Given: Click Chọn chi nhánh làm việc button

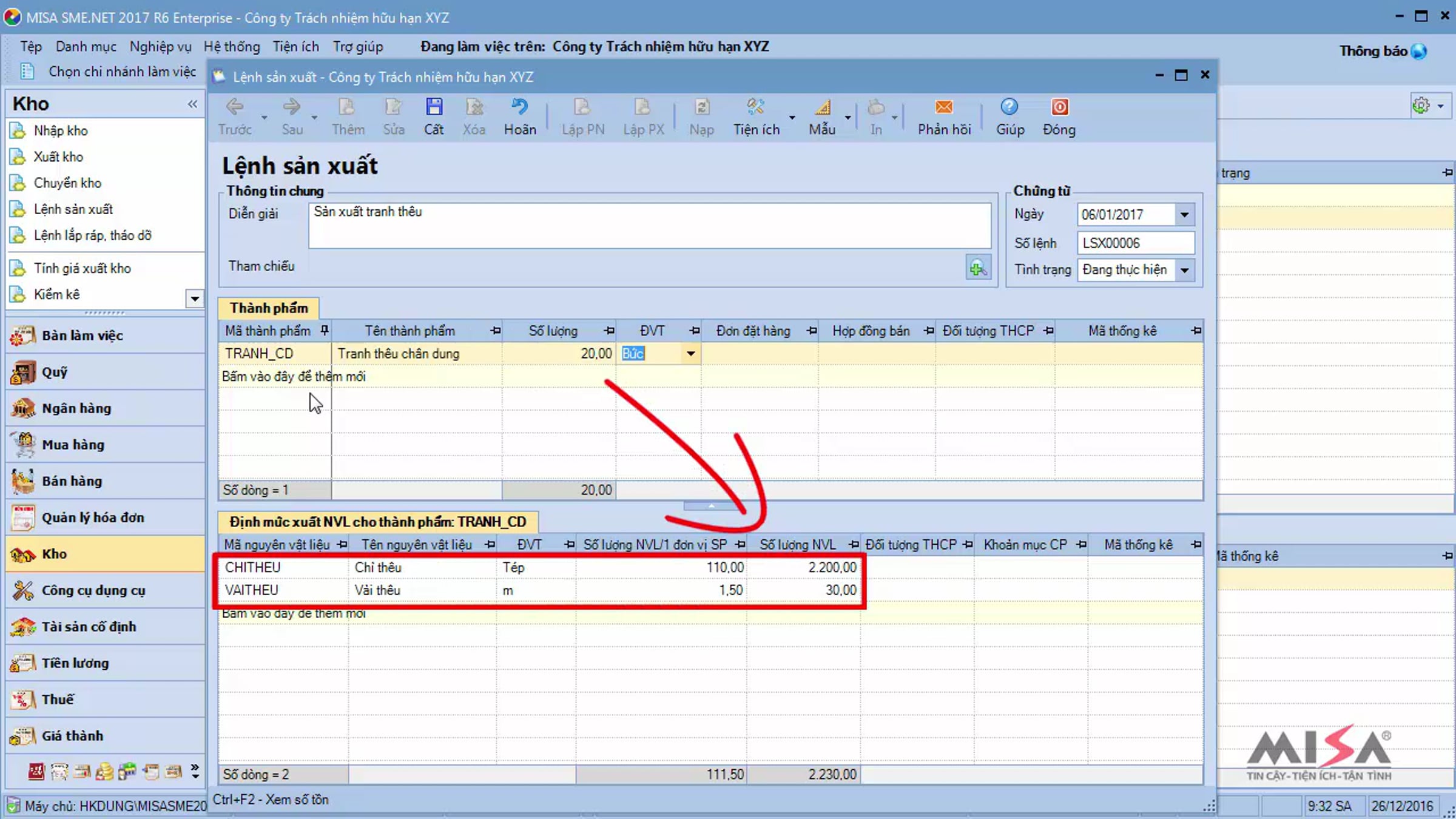Looking at the screenshot, I should pos(109,72).
